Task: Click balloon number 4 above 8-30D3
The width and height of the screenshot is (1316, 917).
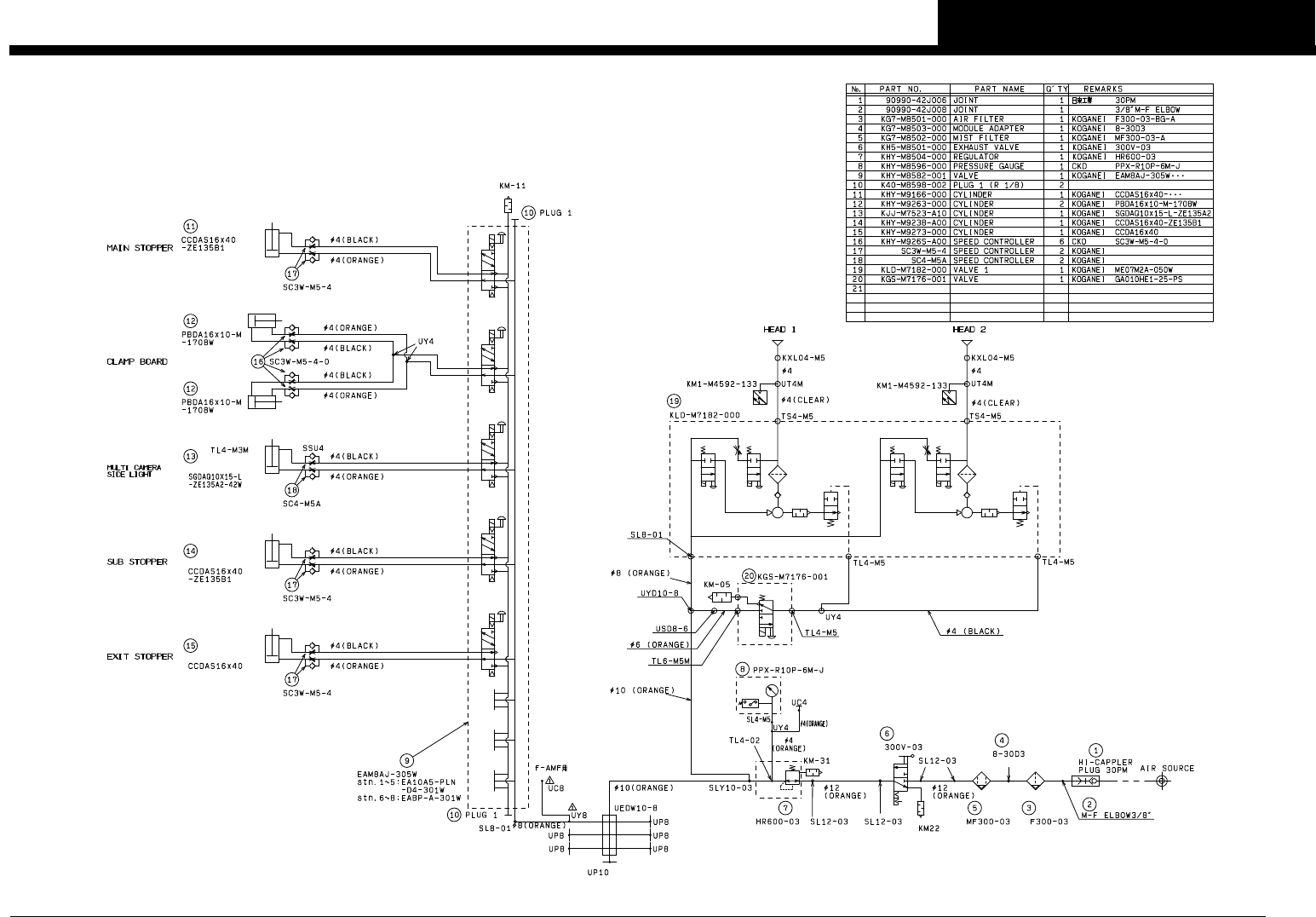Action: [x=1003, y=740]
